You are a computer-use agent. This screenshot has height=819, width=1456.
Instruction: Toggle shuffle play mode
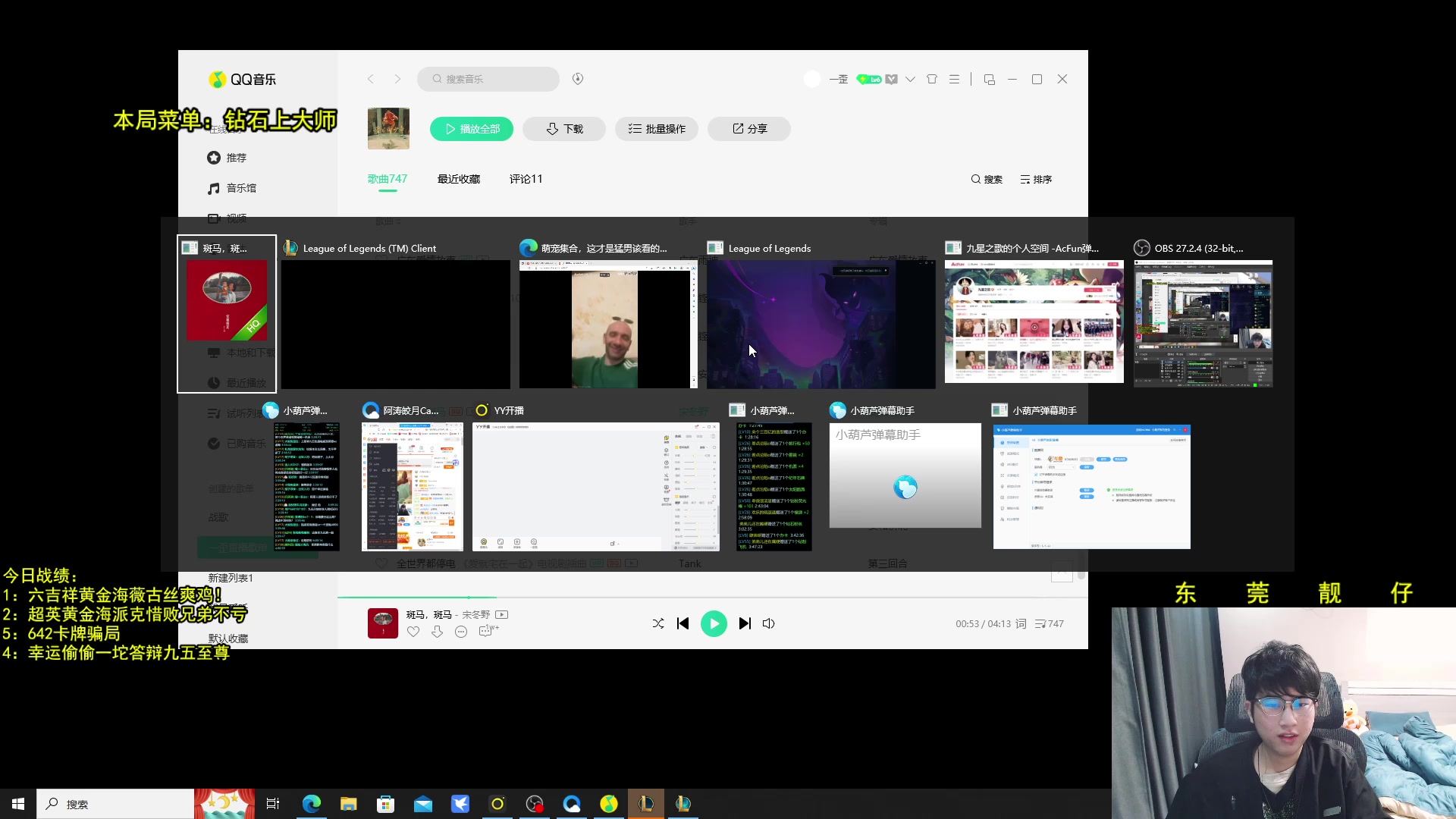pyautogui.click(x=657, y=623)
